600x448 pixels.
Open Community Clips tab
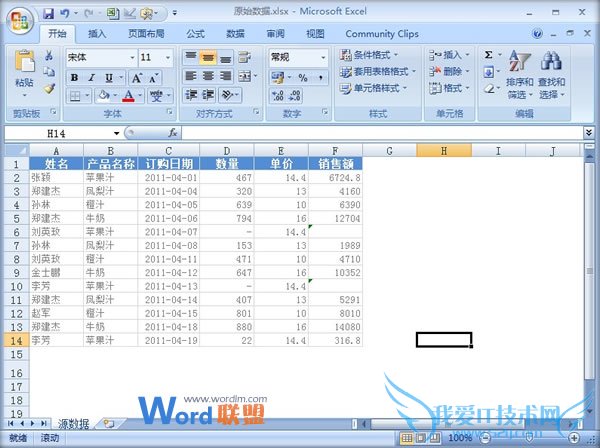pos(382,34)
